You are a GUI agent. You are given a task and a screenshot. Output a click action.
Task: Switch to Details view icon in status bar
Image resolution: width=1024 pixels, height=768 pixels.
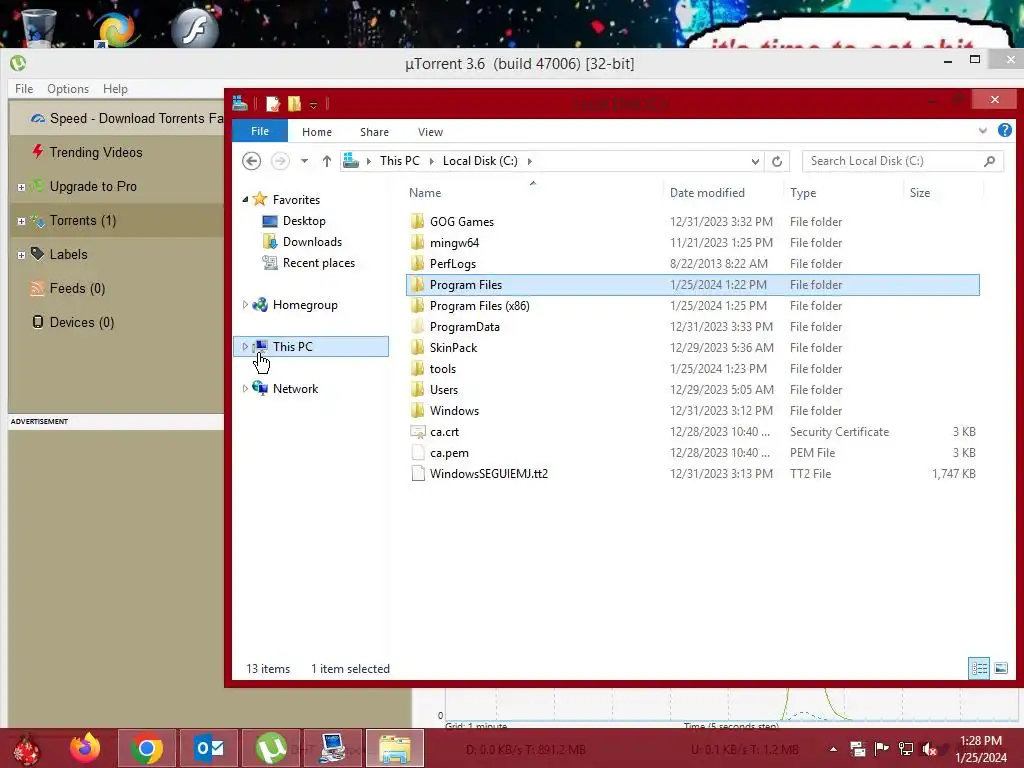tap(979, 668)
